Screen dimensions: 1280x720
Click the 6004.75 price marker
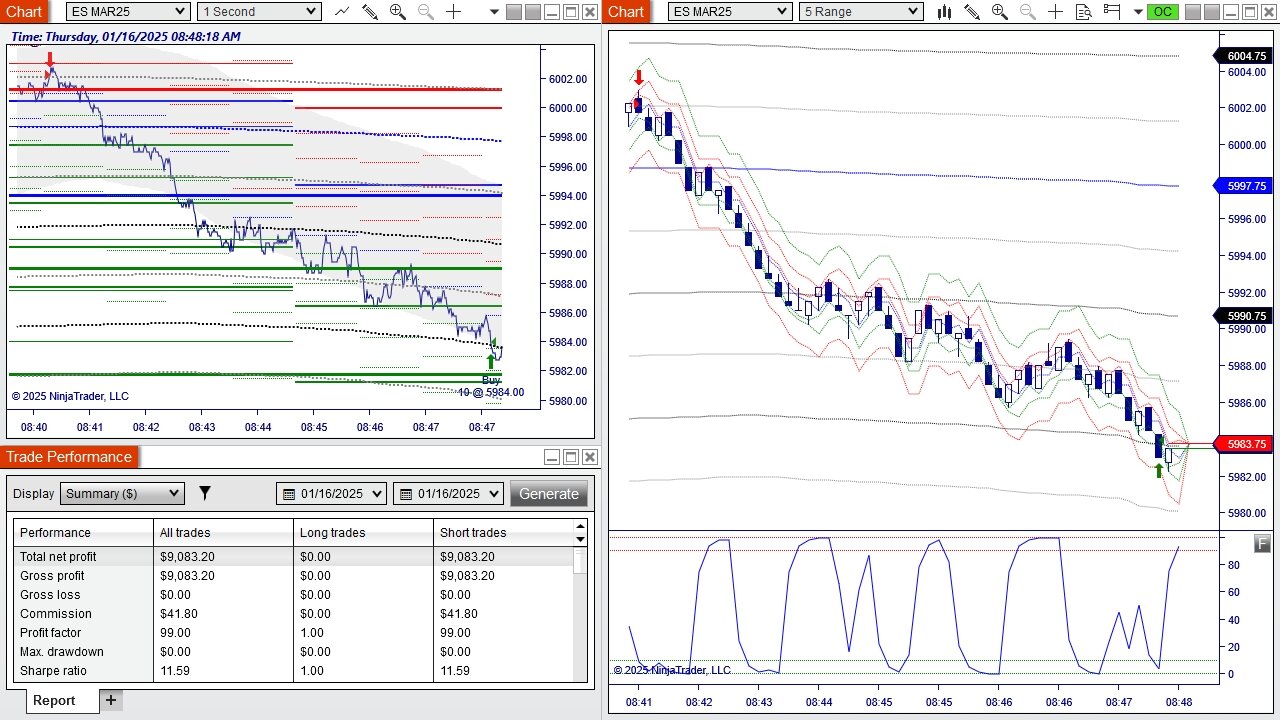click(x=1245, y=56)
